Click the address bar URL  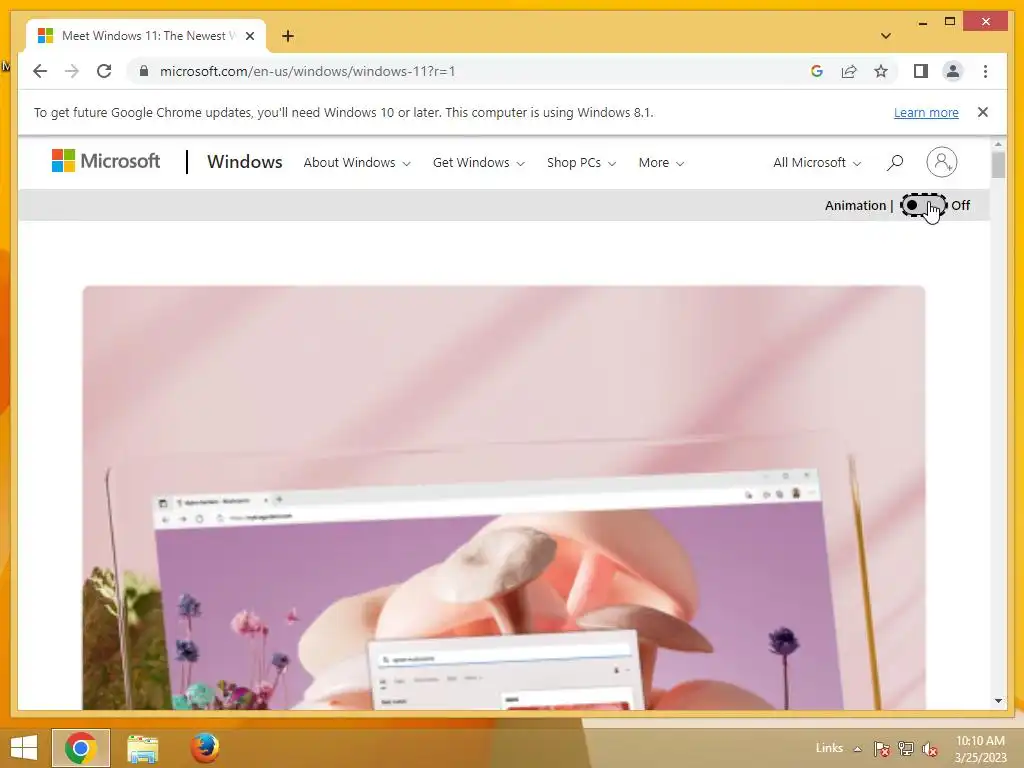coord(308,71)
